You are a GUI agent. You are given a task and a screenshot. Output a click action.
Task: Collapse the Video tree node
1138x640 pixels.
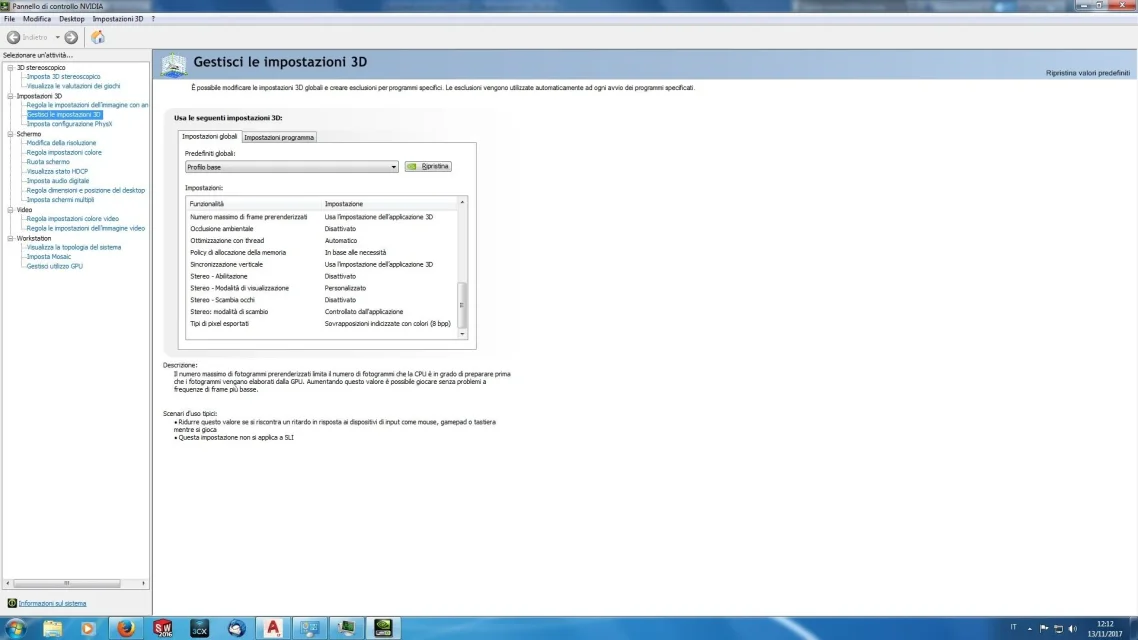coord(11,210)
